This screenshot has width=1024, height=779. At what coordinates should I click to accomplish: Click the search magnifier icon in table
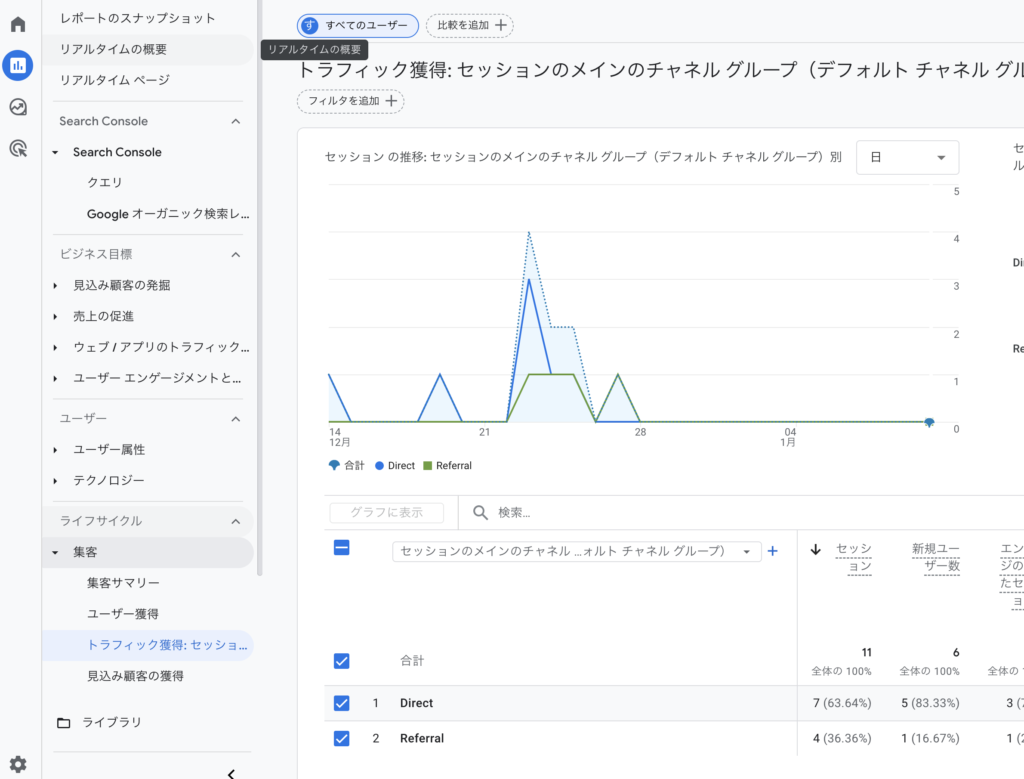[480, 512]
